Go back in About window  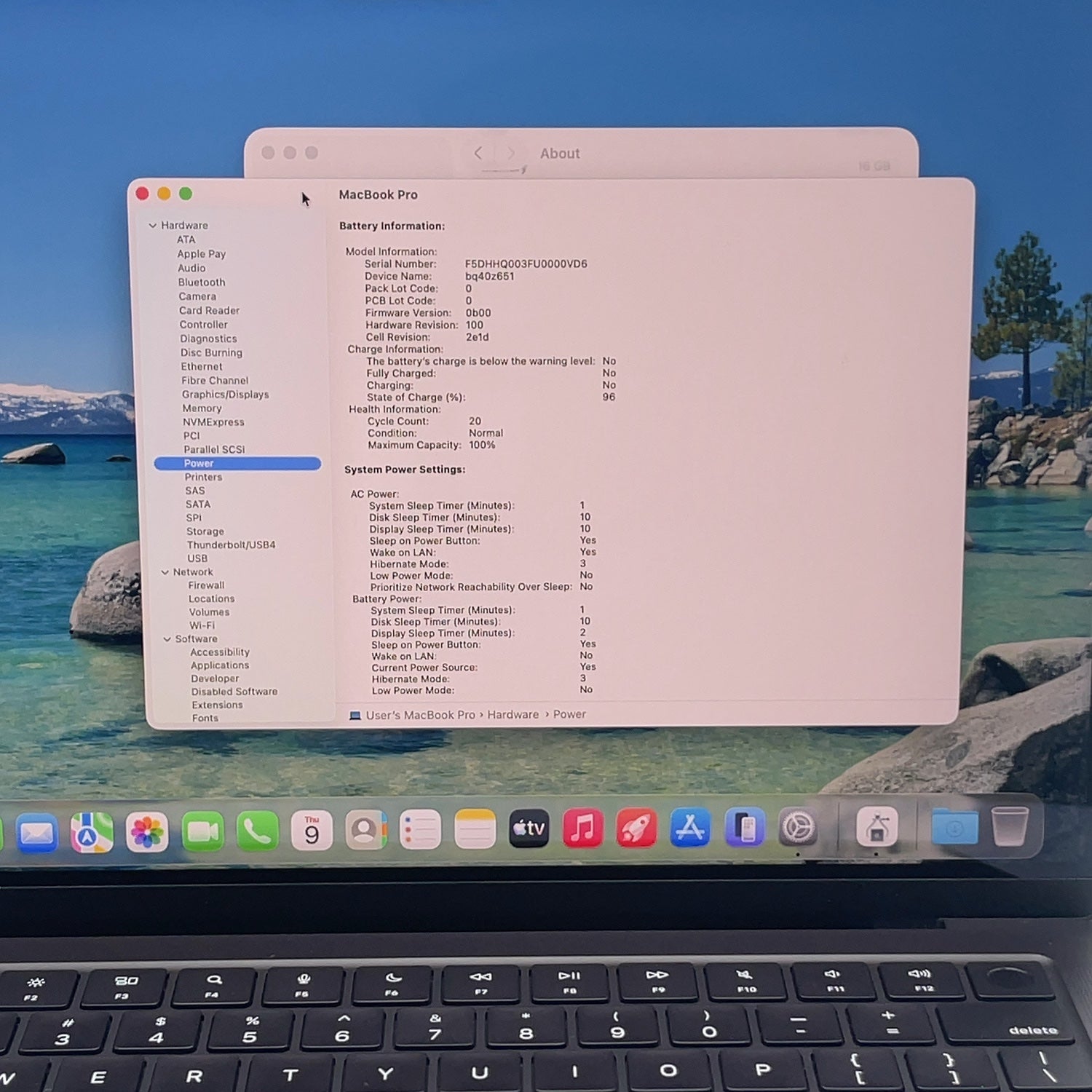pos(478,153)
